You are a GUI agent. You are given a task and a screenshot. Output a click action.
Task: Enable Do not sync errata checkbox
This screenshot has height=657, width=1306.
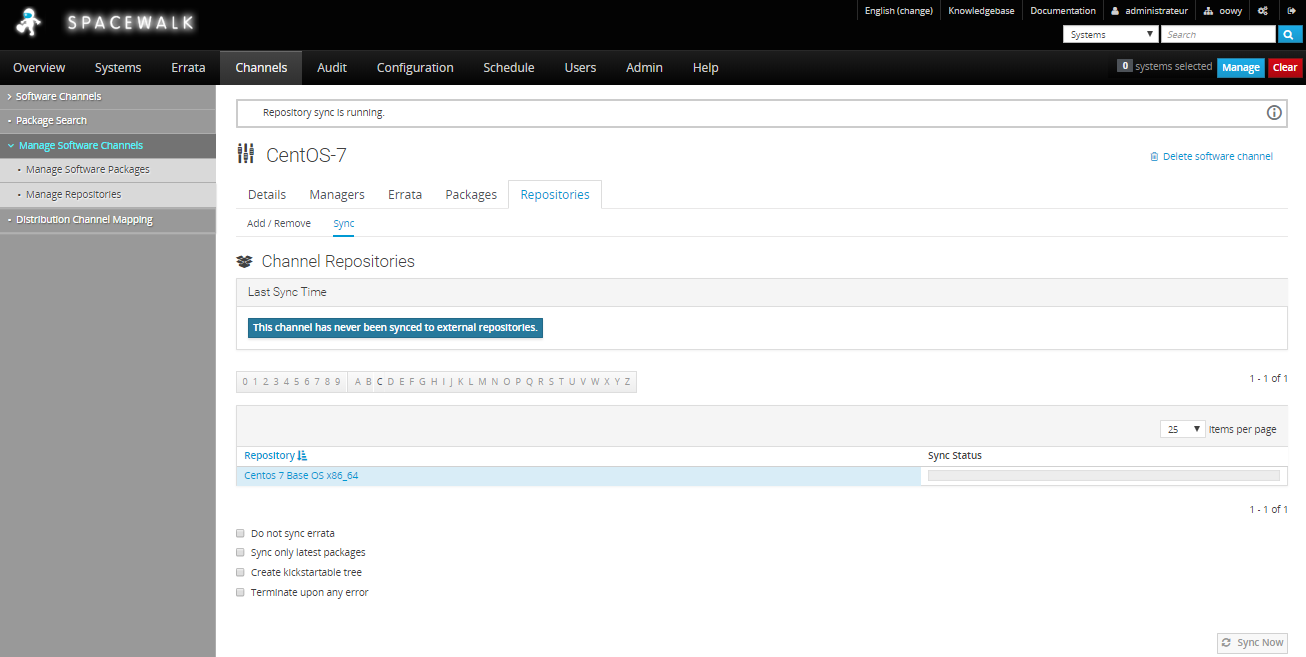pos(240,533)
